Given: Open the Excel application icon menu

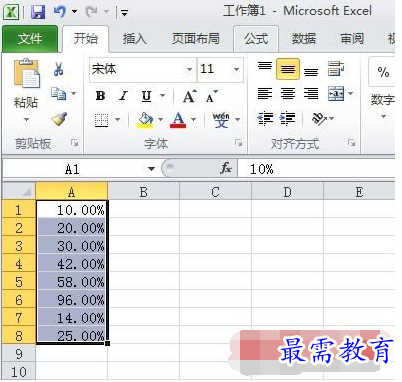Looking at the screenshot, I should click(11, 12).
